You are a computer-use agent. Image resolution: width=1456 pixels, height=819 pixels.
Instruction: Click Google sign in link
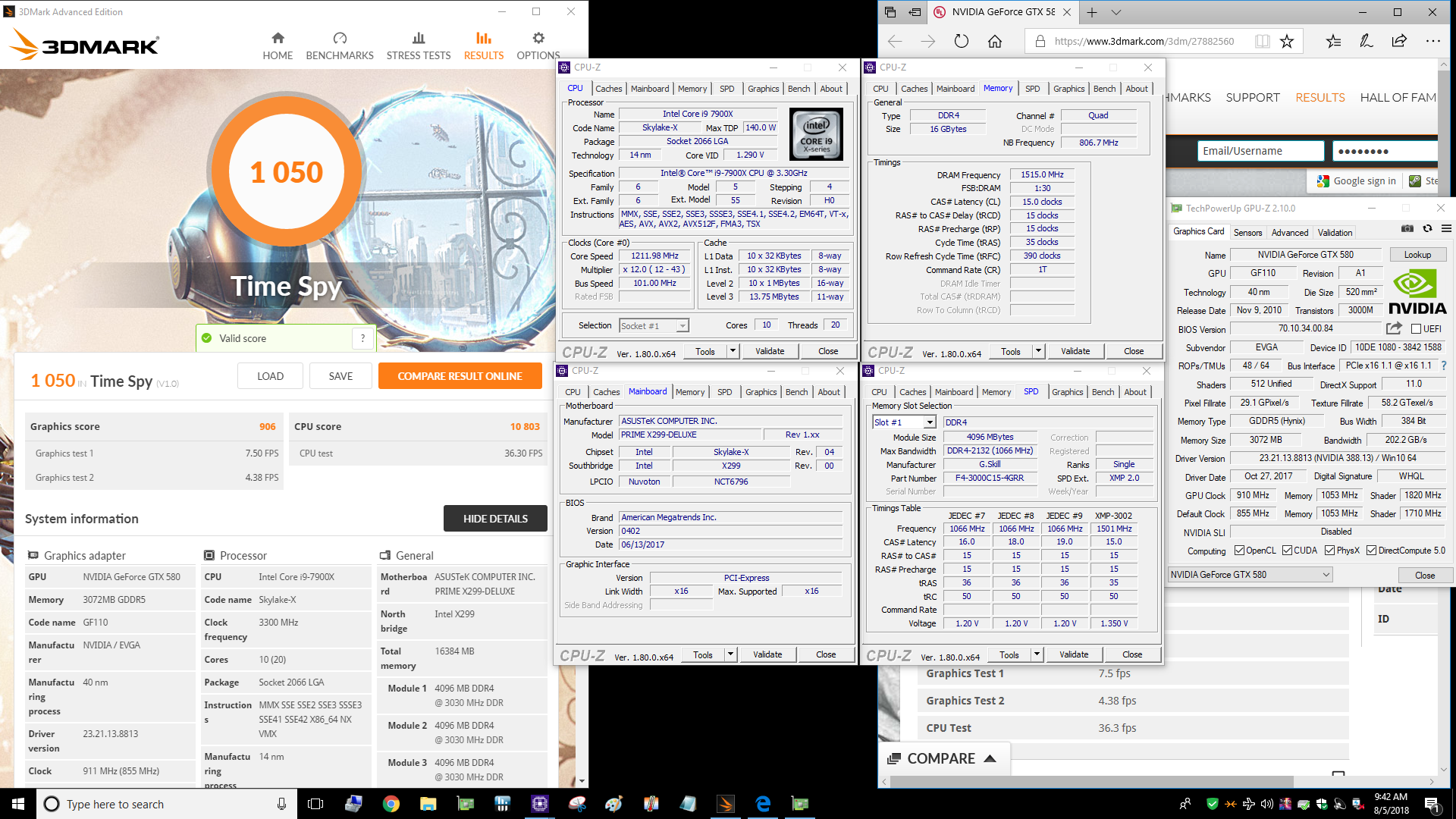pyautogui.click(x=1357, y=181)
